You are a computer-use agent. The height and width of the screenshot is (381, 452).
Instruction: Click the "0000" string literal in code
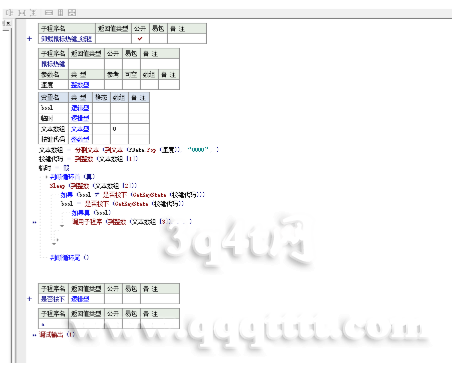[x=198, y=150]
